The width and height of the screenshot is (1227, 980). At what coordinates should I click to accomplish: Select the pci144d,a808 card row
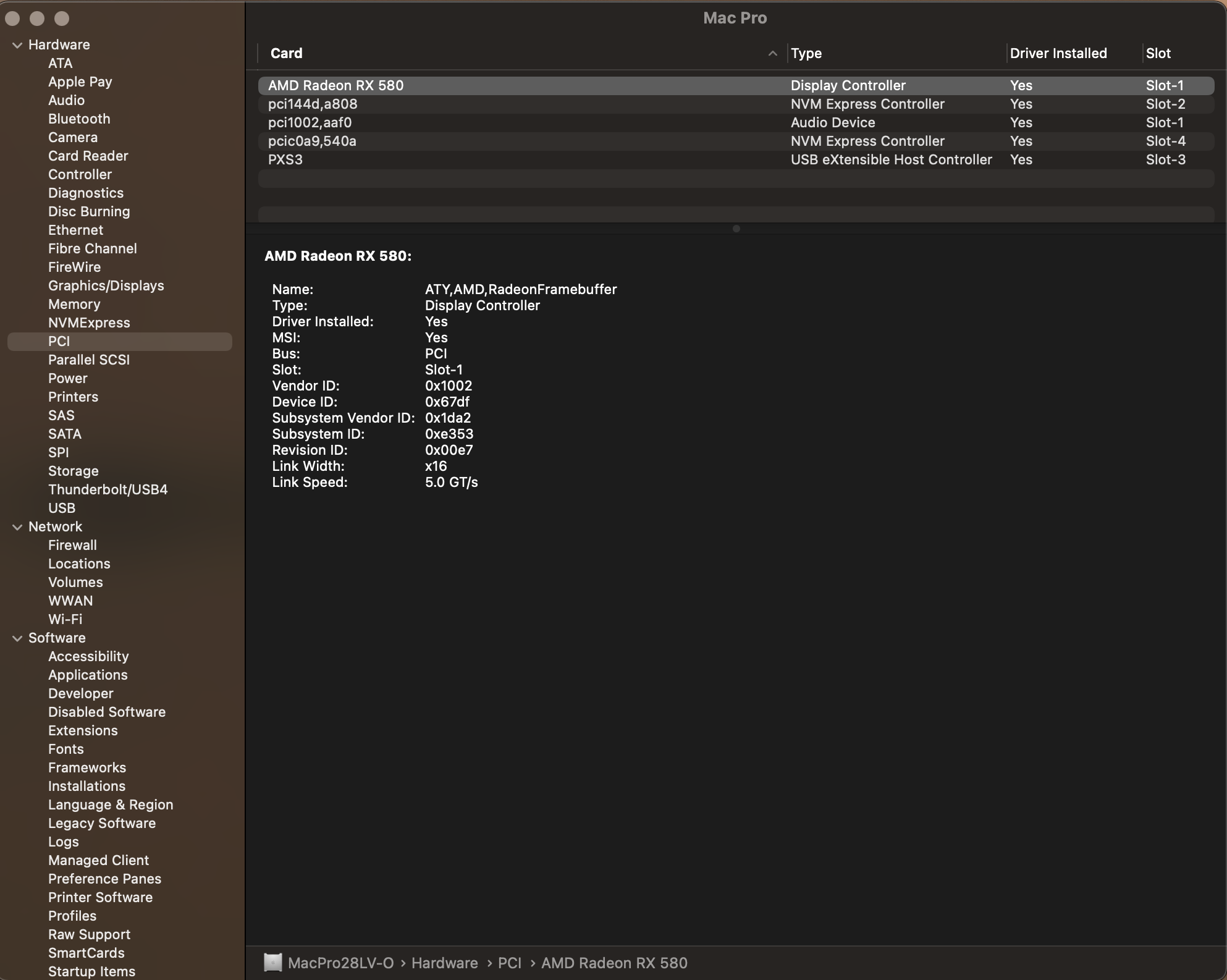pyautogui.click(x=313, y=104)
